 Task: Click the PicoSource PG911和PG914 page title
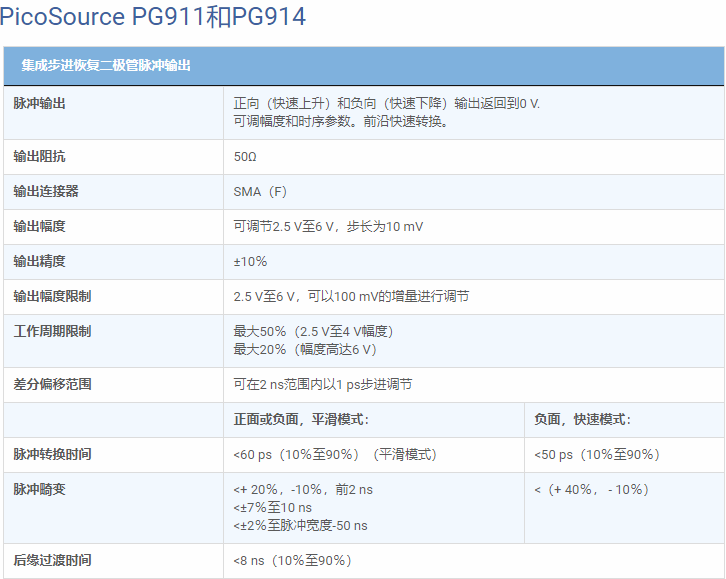153,17
